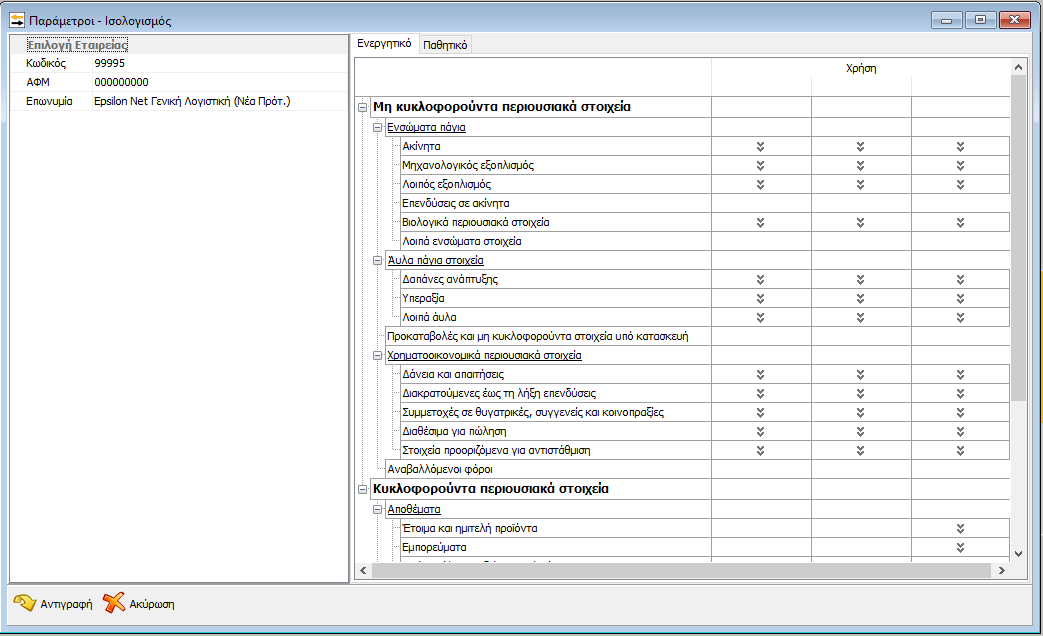Open last chevron for Μηχανολογικός εξοπλισμός
The width and height of the screenshot is (1043, 636).
[x=961, y=165]
